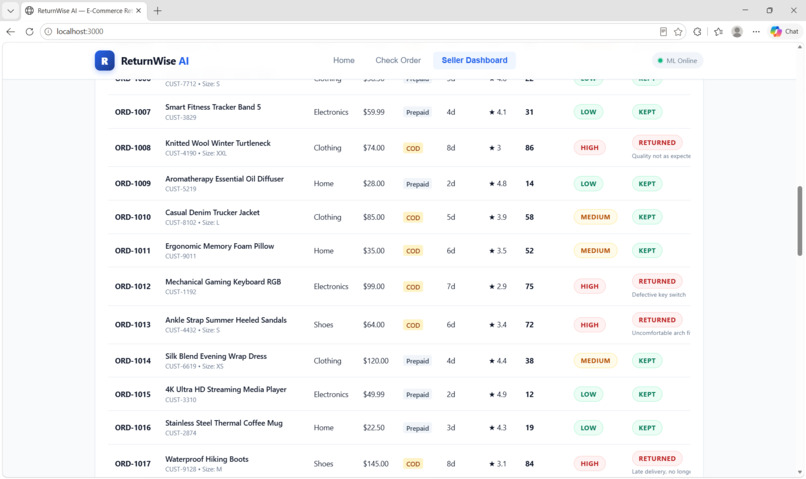Select the Seller Dashboard nav item
The width and height of the screenshot is (806, 479).
[x=474, y=60]
